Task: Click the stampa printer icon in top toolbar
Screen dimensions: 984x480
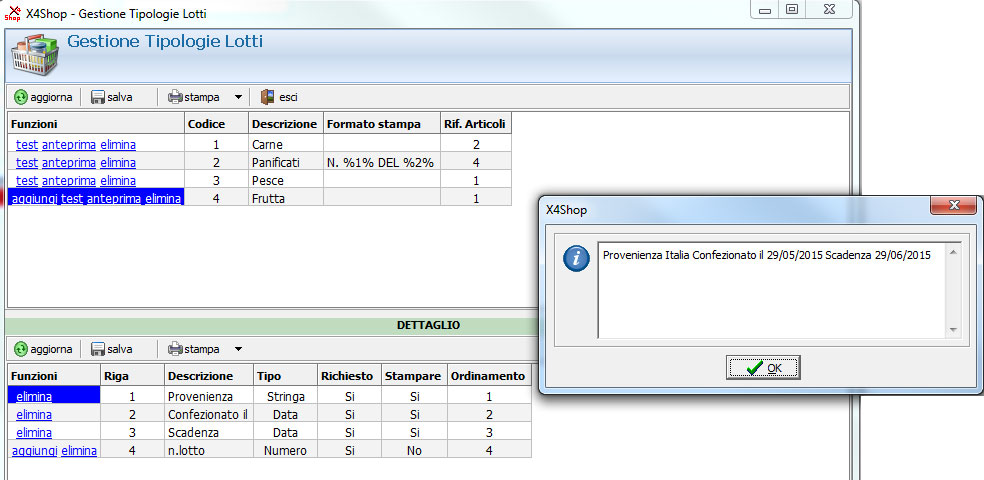Action: coord(175,97)
